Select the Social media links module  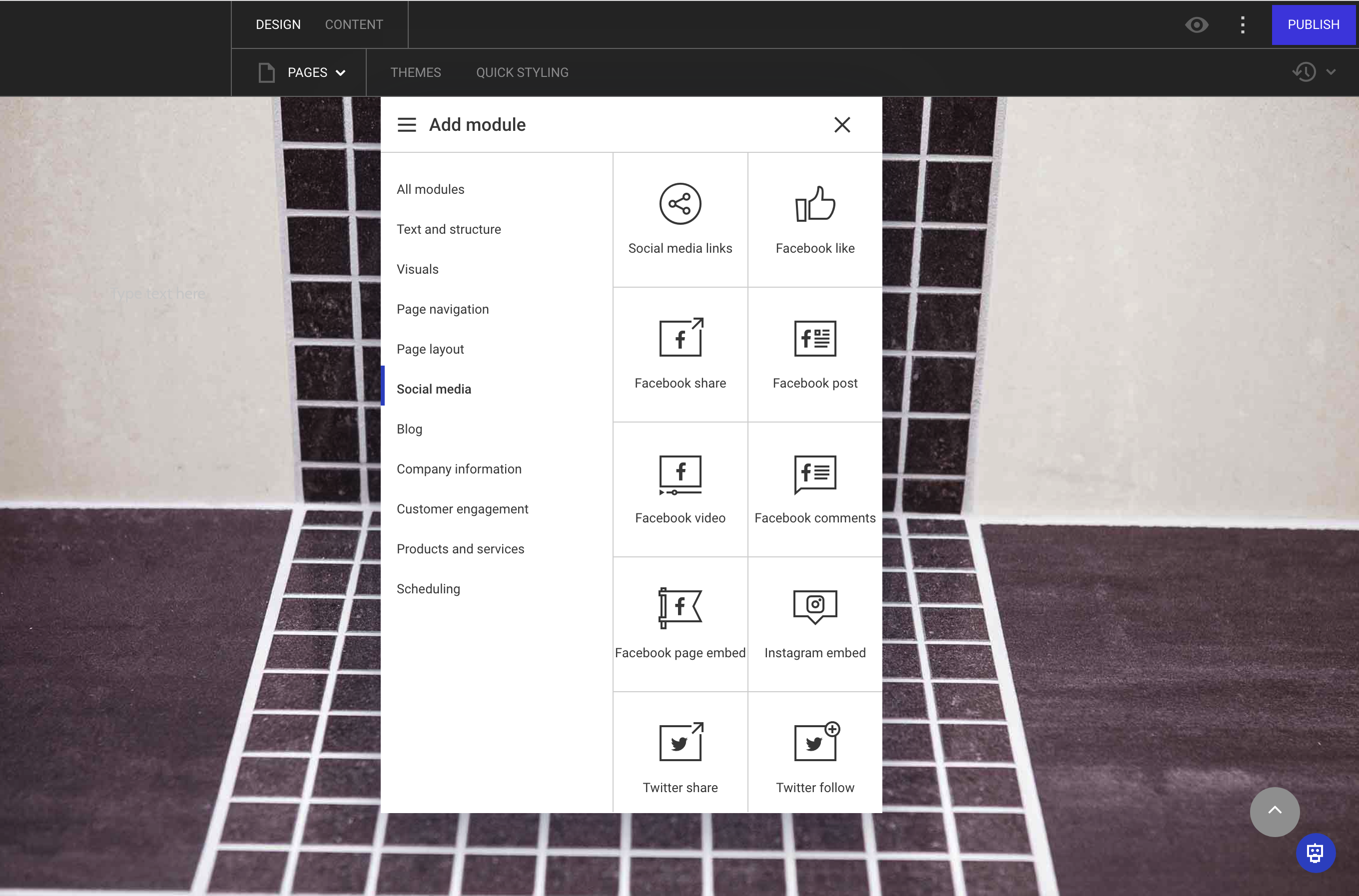(x=680, y=219)
